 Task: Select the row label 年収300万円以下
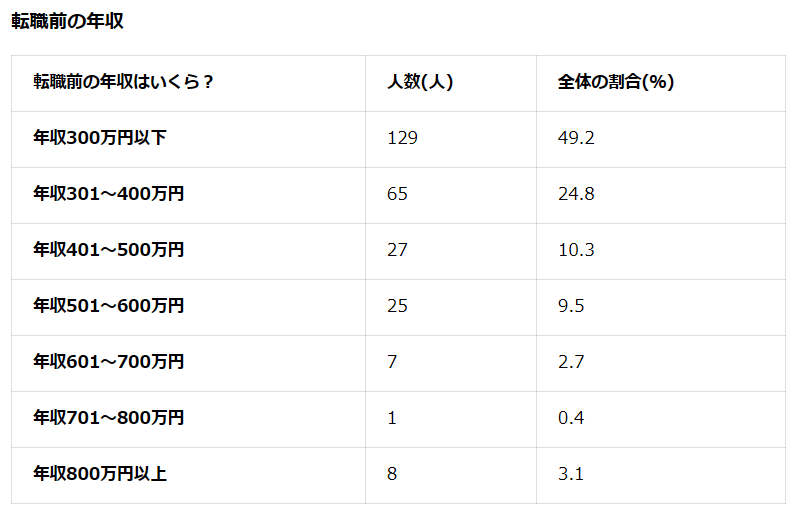[100, 138]
